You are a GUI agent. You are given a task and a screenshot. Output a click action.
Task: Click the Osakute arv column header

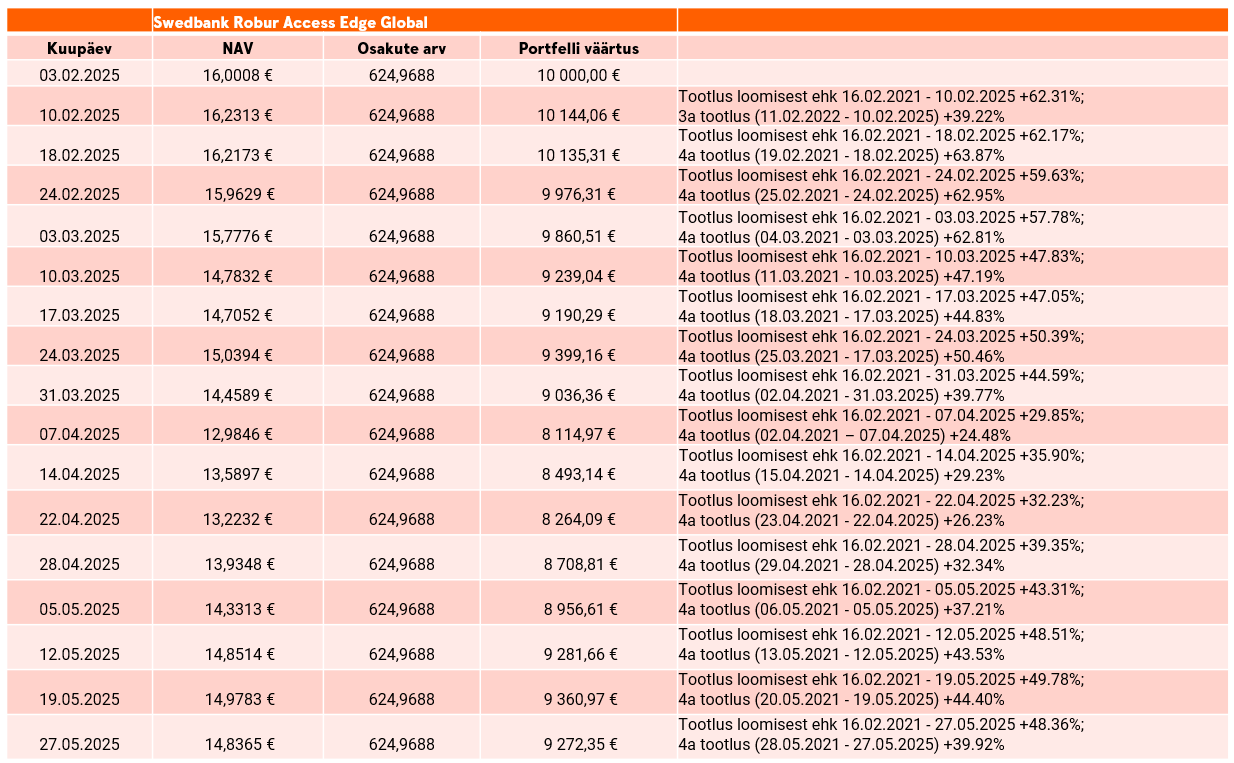402,48
